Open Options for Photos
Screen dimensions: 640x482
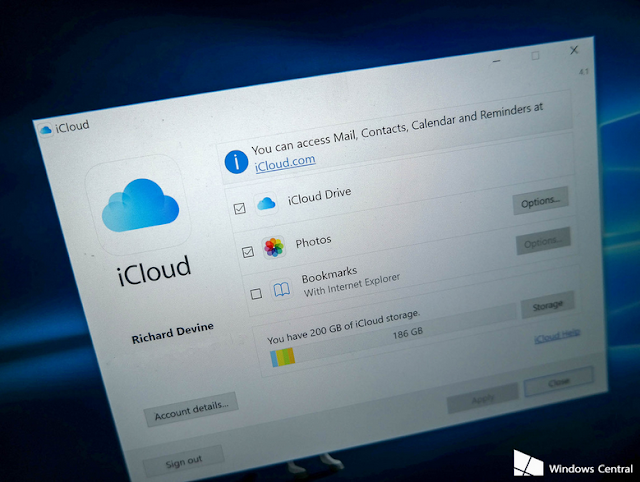tap(543, 241)
